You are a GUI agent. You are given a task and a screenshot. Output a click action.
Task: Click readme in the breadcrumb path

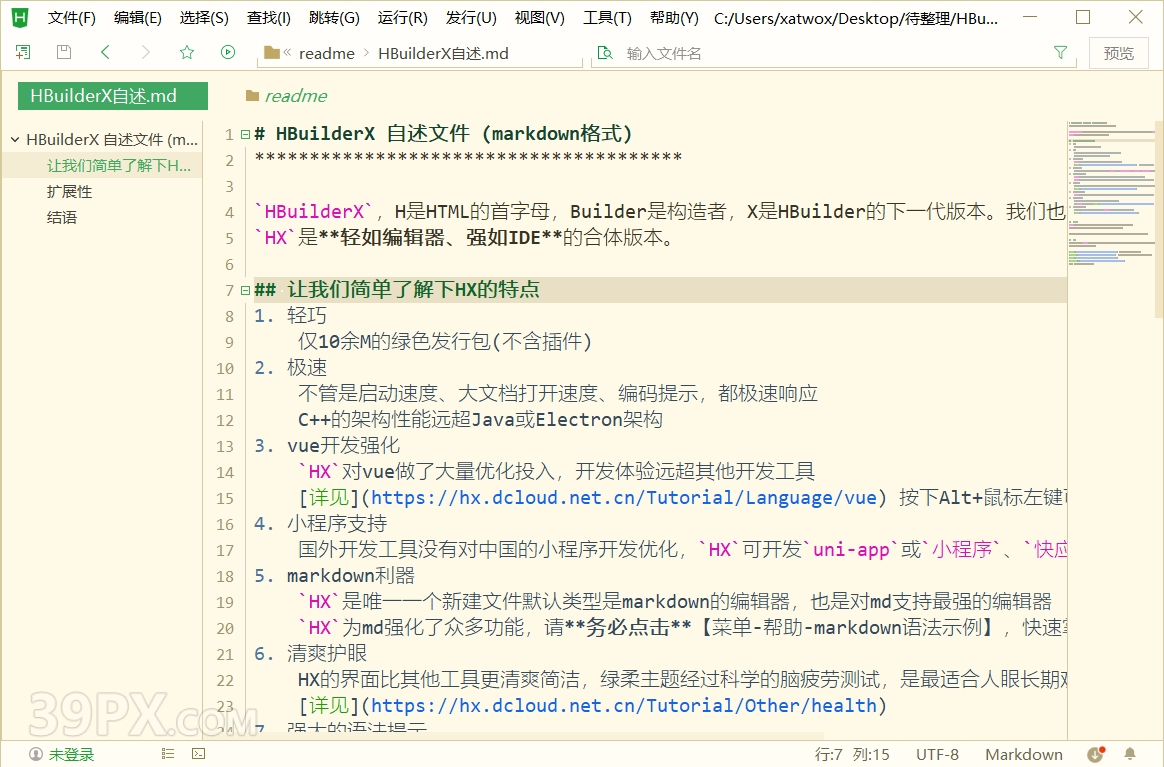tap(327, 53)
